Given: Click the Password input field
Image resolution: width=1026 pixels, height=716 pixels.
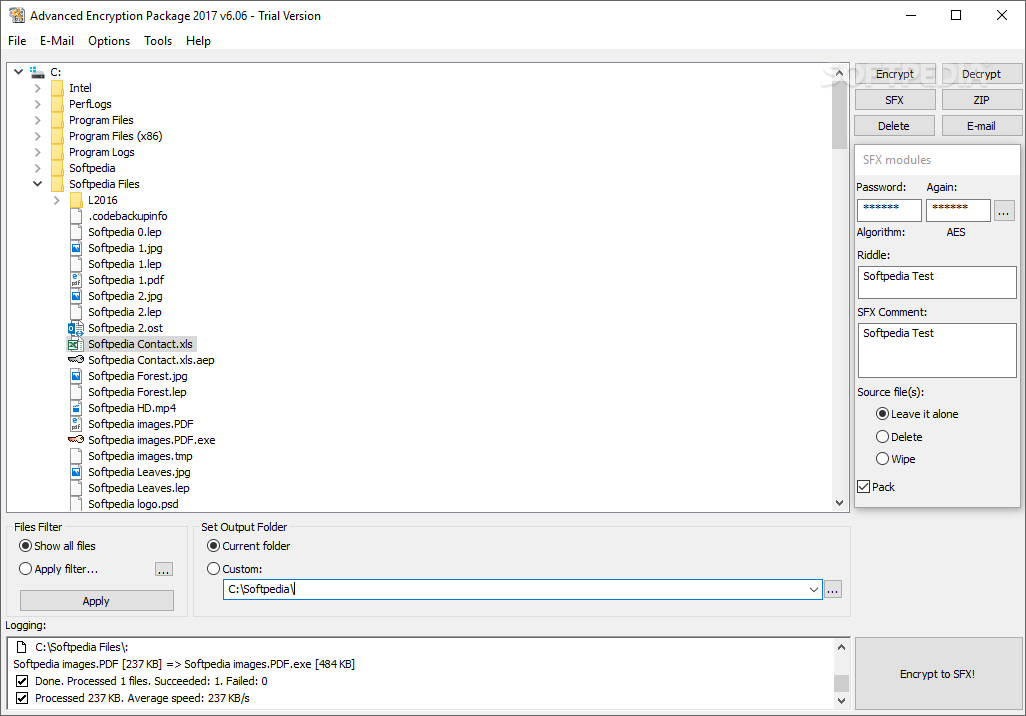Looking at the screenshot, I should (889, 211).
